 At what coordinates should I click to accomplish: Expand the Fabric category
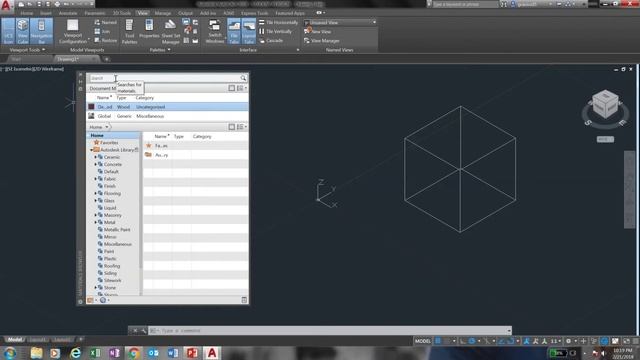(x=96, y=179)
